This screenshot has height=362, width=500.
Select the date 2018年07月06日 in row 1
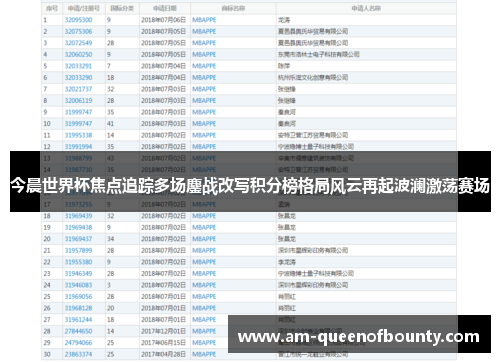163,20
